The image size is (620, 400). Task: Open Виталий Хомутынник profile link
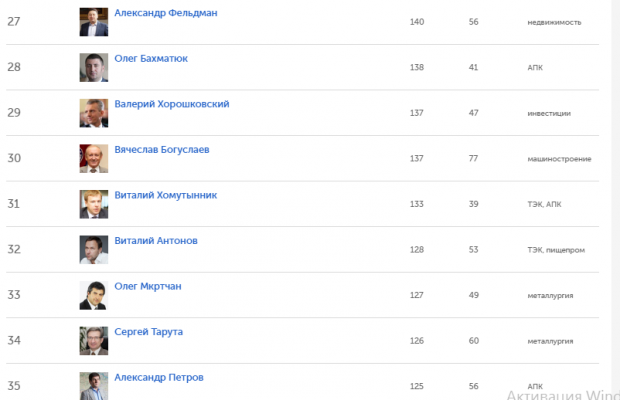click(x=165, y=196)
